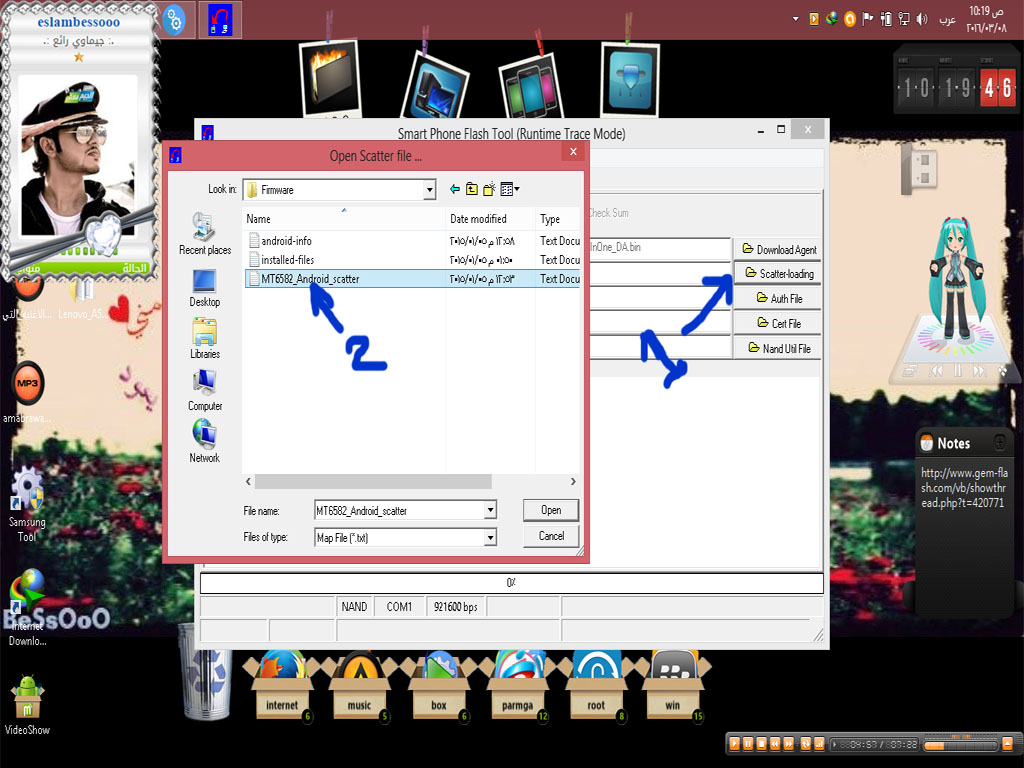The width and height of the screenshot is (1024, 768).
Task: Skip backward on the orange media player
Action: pyautogui.click(x=775, y=744)
